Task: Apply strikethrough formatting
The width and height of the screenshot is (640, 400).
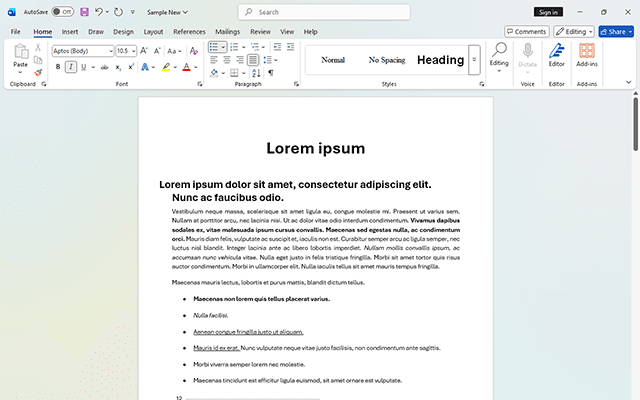Action: click(104, 67)
